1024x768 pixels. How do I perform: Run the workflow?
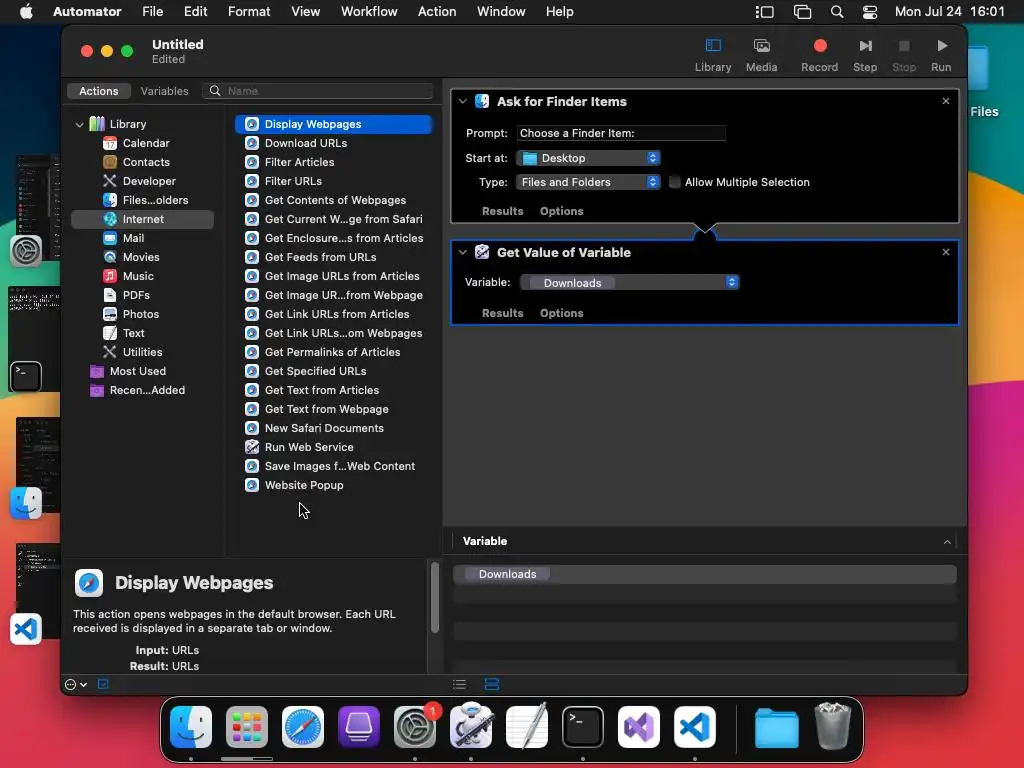941,55
